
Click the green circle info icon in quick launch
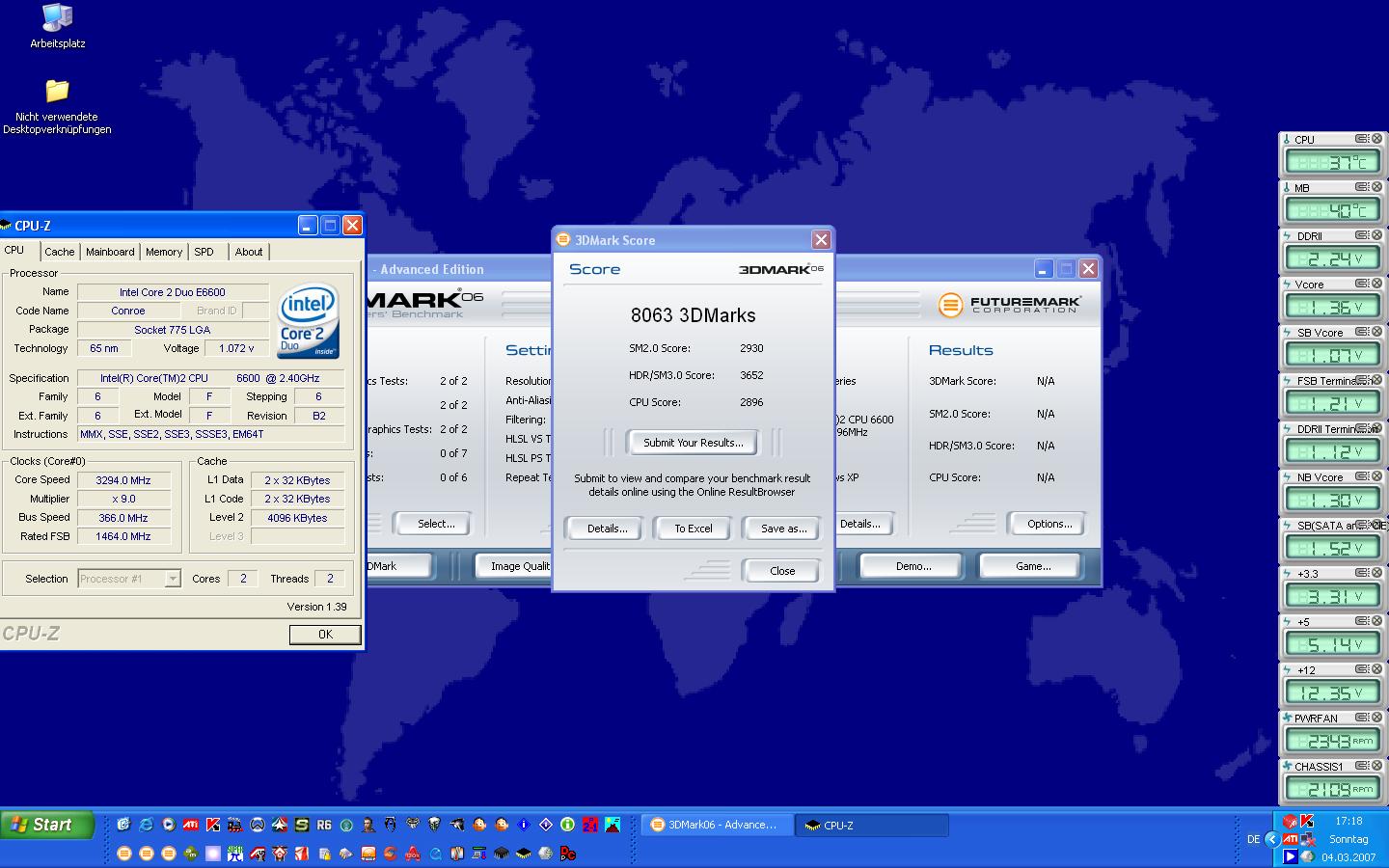tap(567, 825)
